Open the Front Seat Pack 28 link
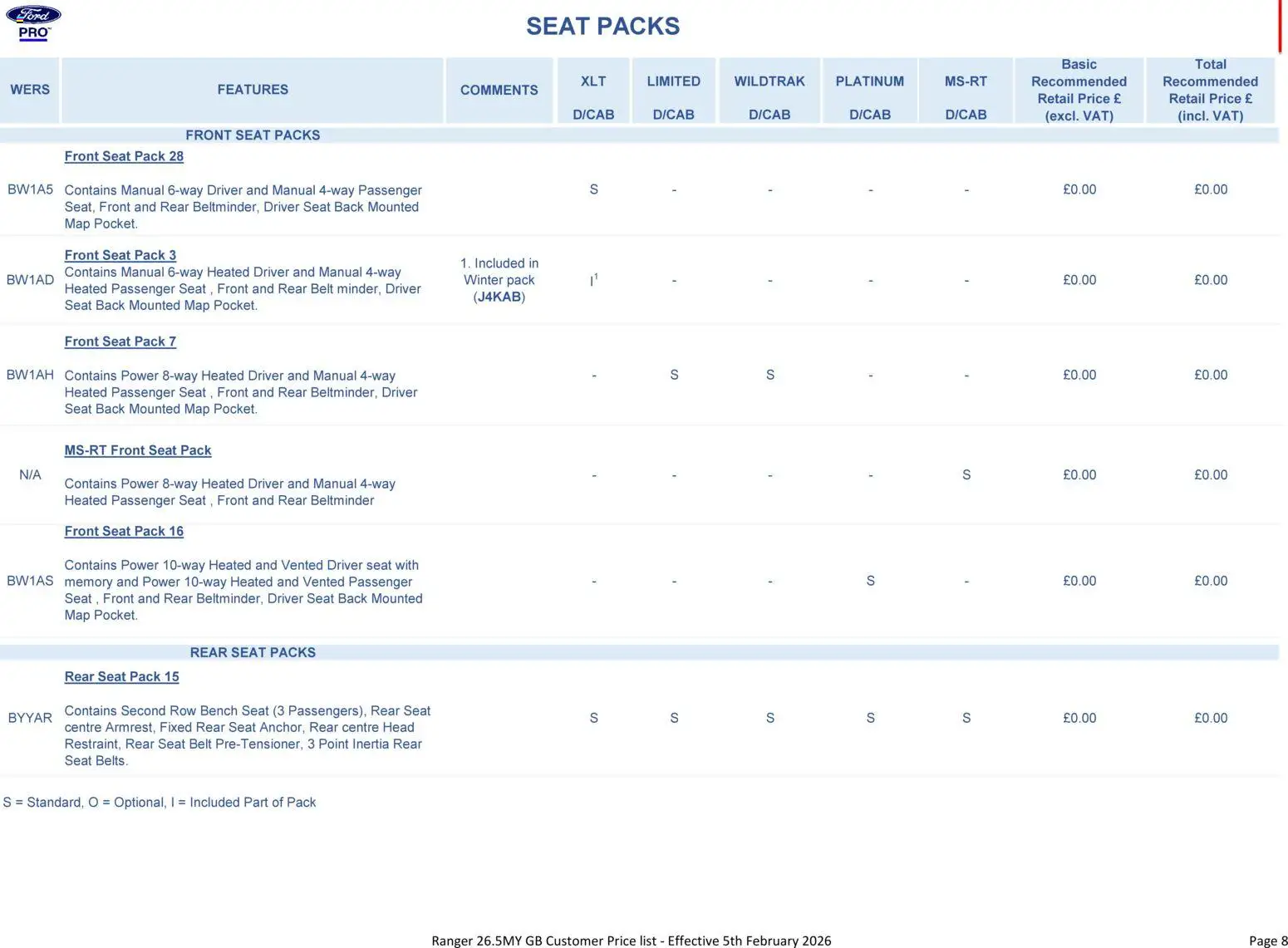Image resolution: width=1288 pixels, height=948 pixels. (x=124, y=156)
